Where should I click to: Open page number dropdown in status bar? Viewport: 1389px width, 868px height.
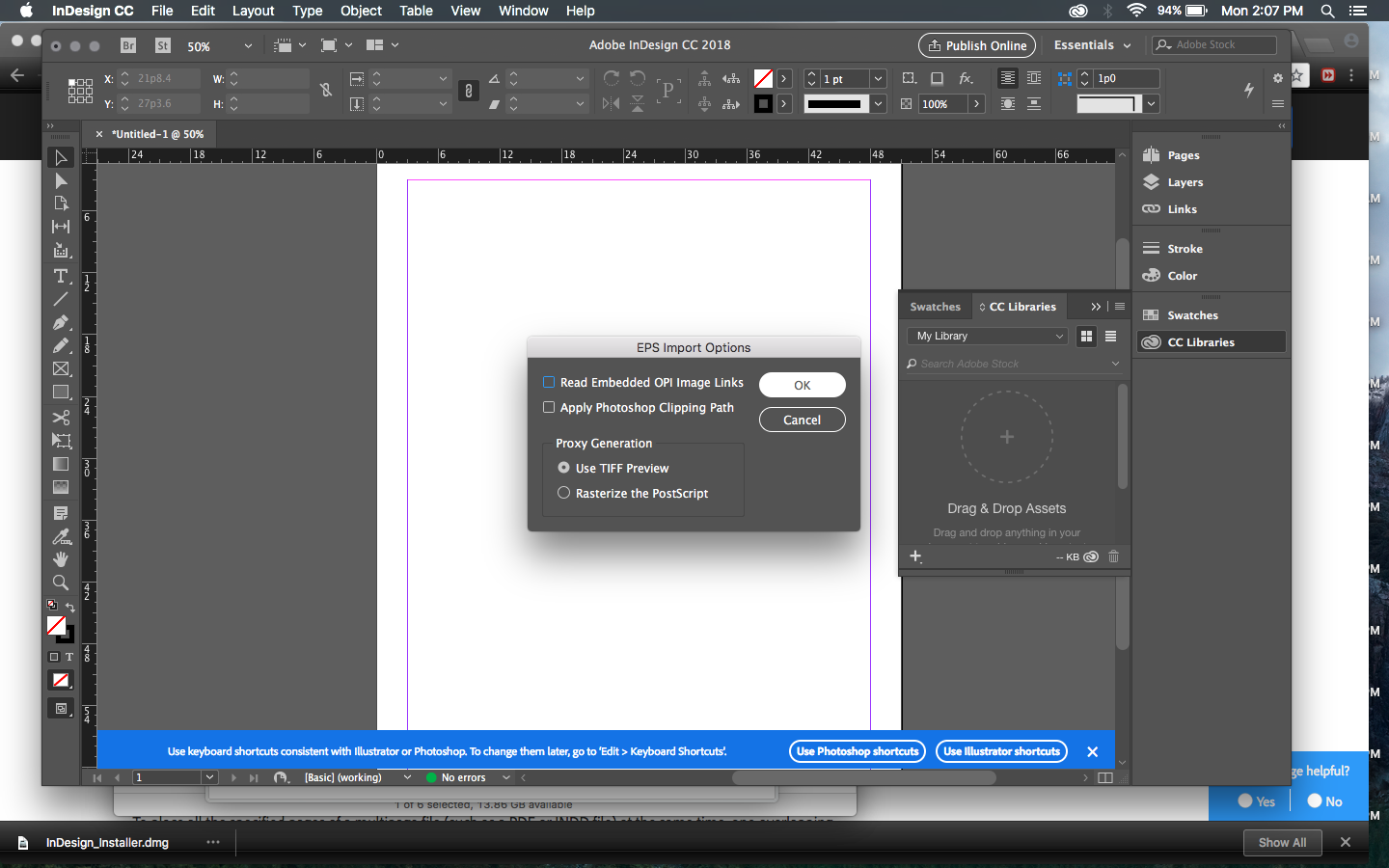tap(209, 777)
